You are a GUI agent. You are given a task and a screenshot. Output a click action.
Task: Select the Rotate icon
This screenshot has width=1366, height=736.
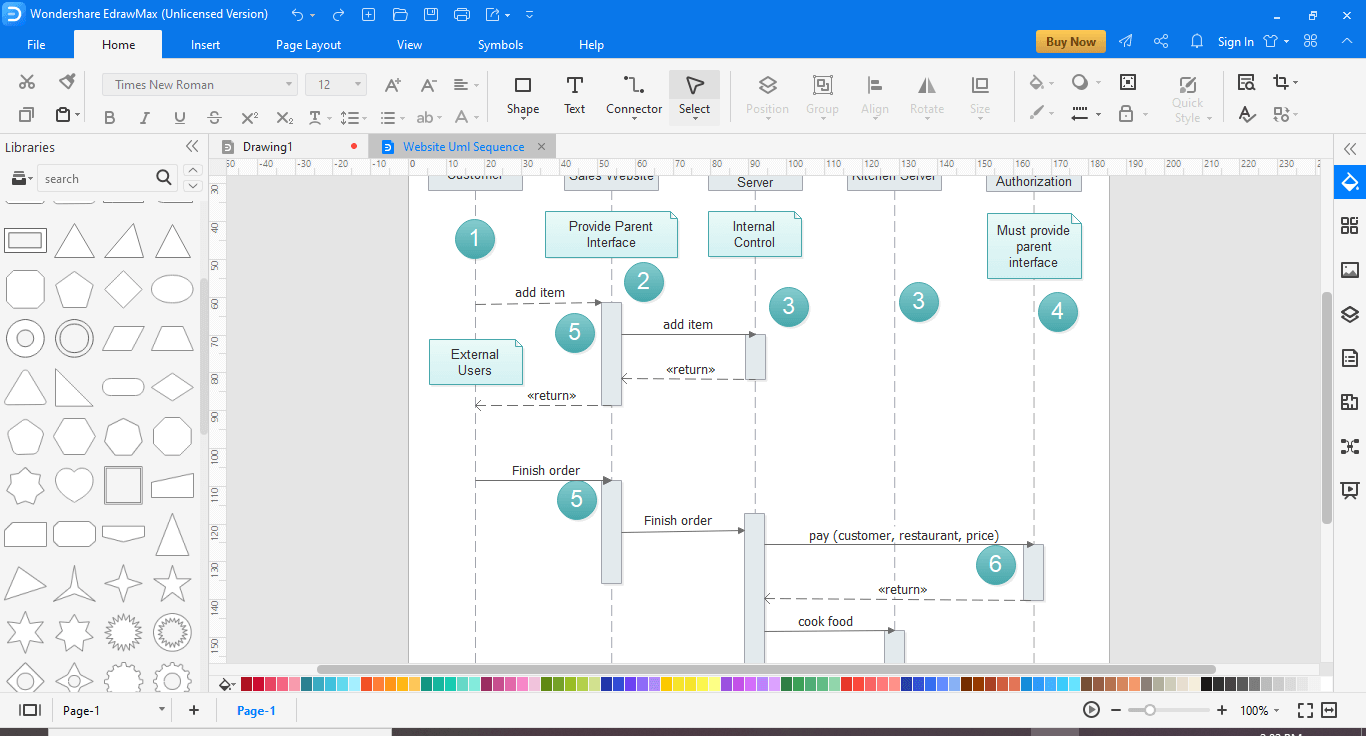pos(926,95)
